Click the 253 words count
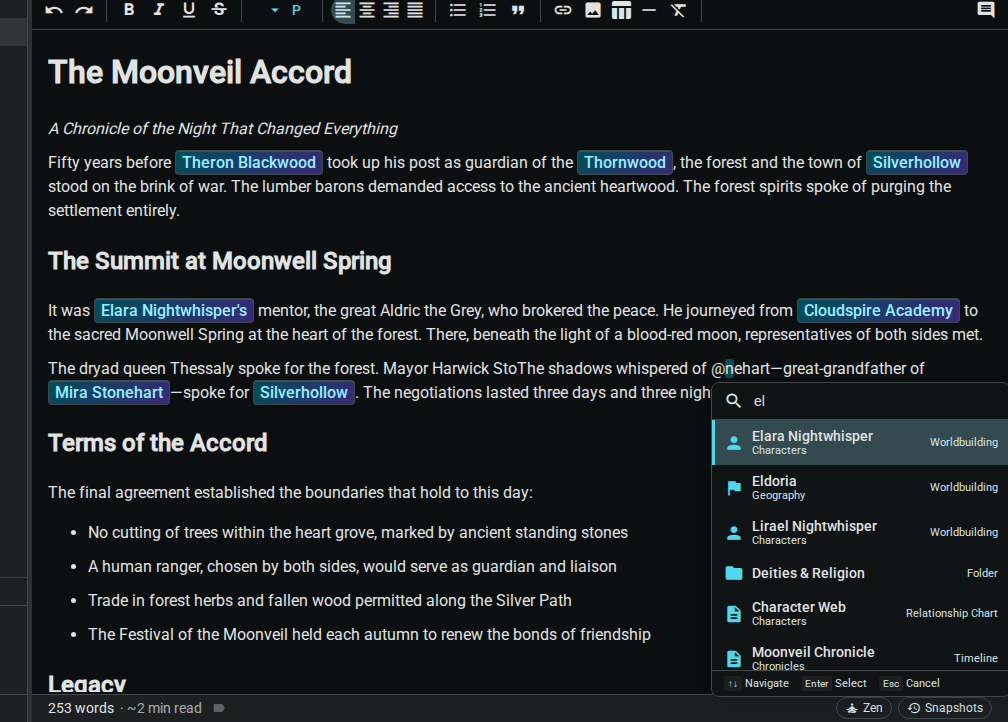The height and width of the screenshot is (722, 1008). pos(81,708)
